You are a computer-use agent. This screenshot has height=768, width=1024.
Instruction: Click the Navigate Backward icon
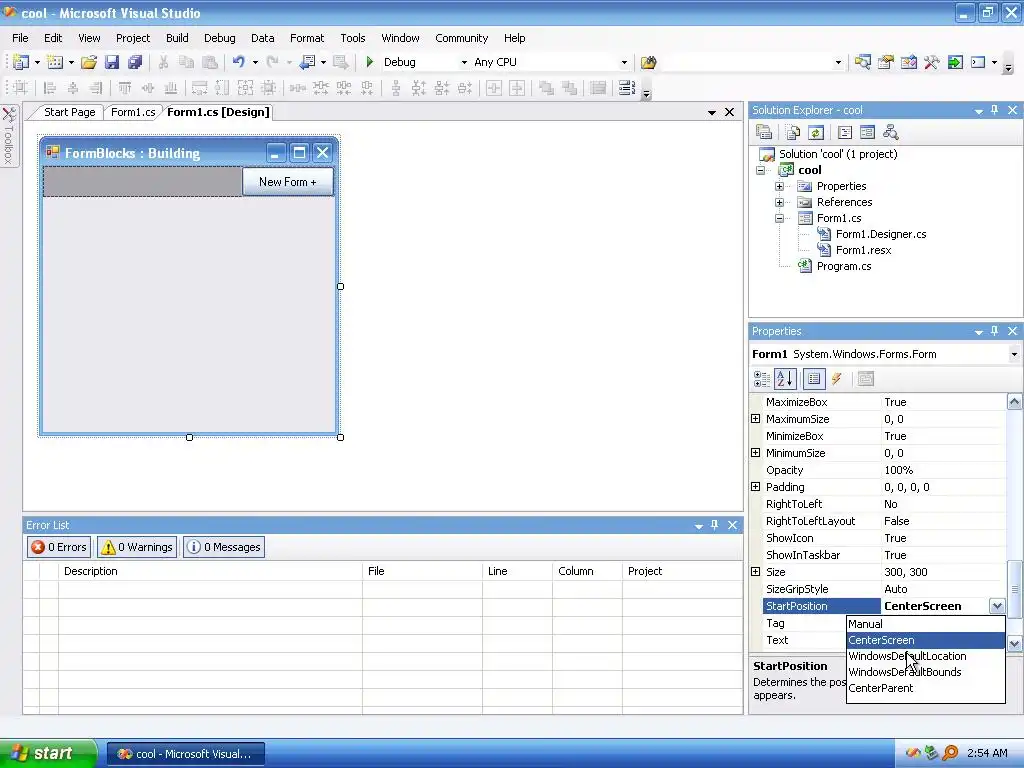(307, 62)
